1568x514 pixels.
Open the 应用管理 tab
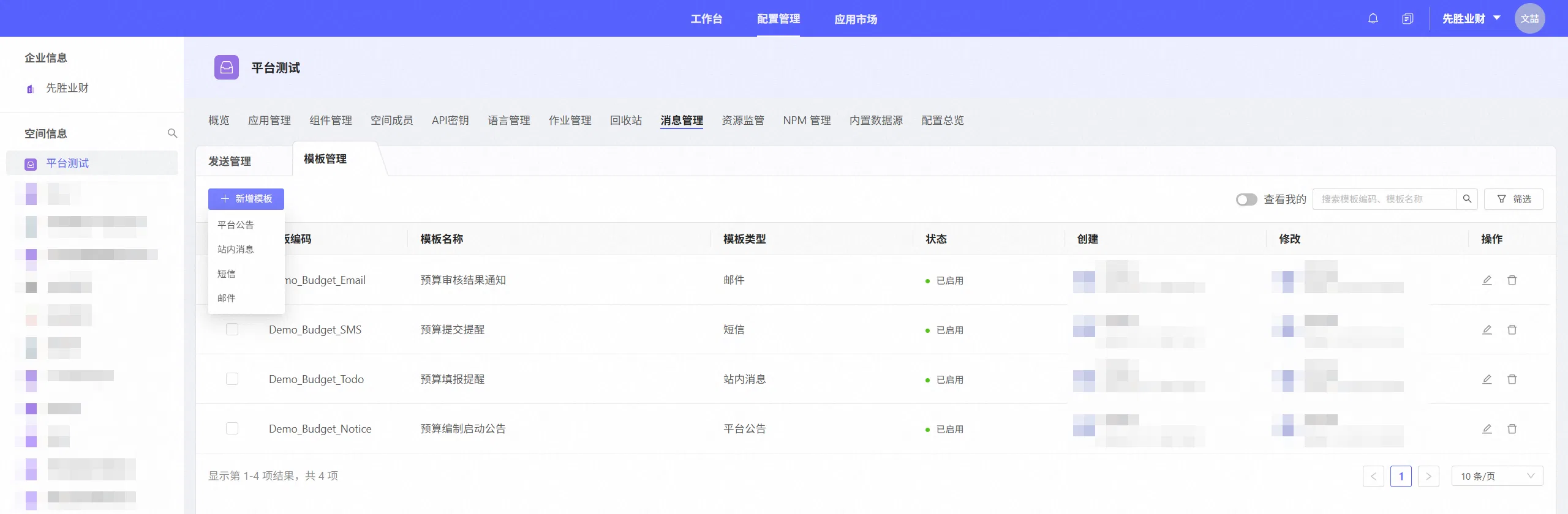[x=269, y=121]
